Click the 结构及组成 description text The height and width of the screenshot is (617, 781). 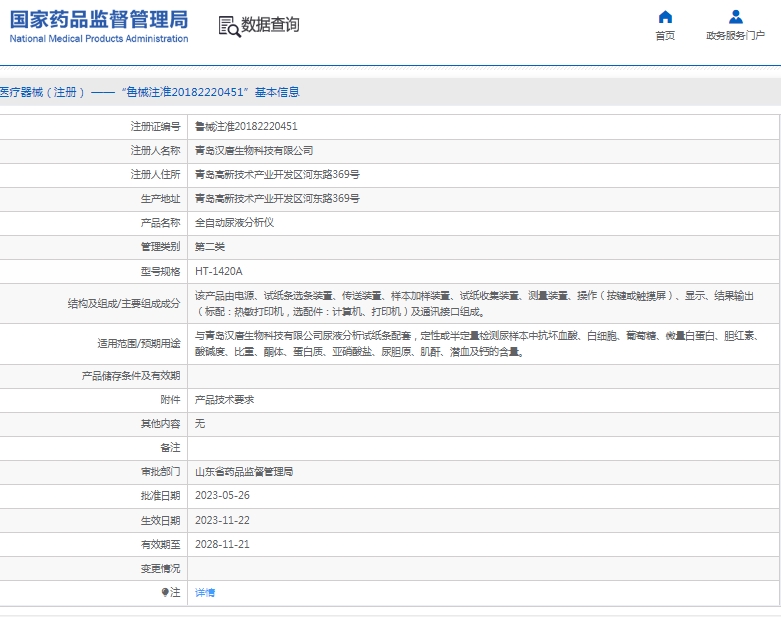tap(475, 304)
